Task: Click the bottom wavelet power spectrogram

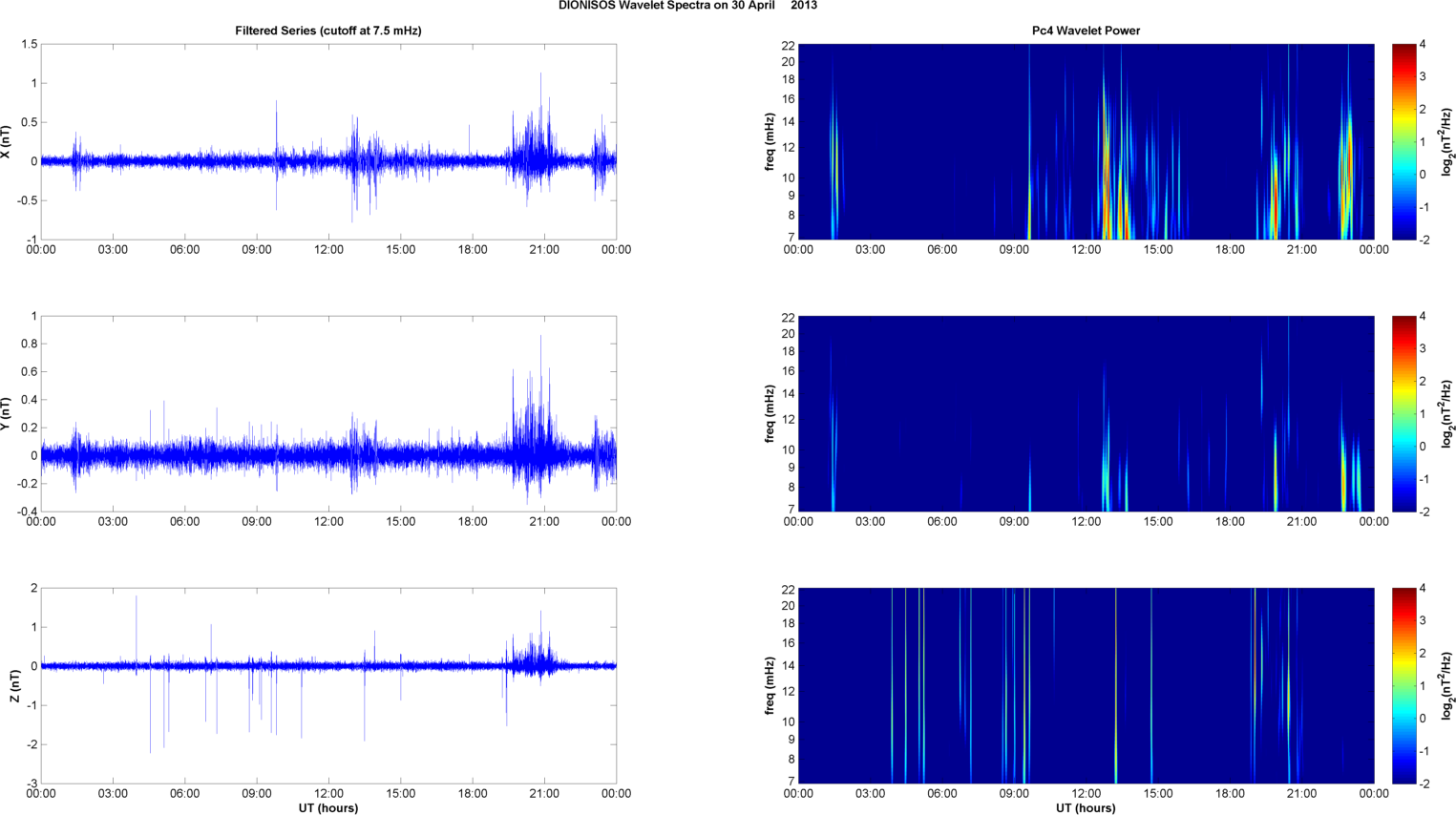Action: [x=1086, y=686]
